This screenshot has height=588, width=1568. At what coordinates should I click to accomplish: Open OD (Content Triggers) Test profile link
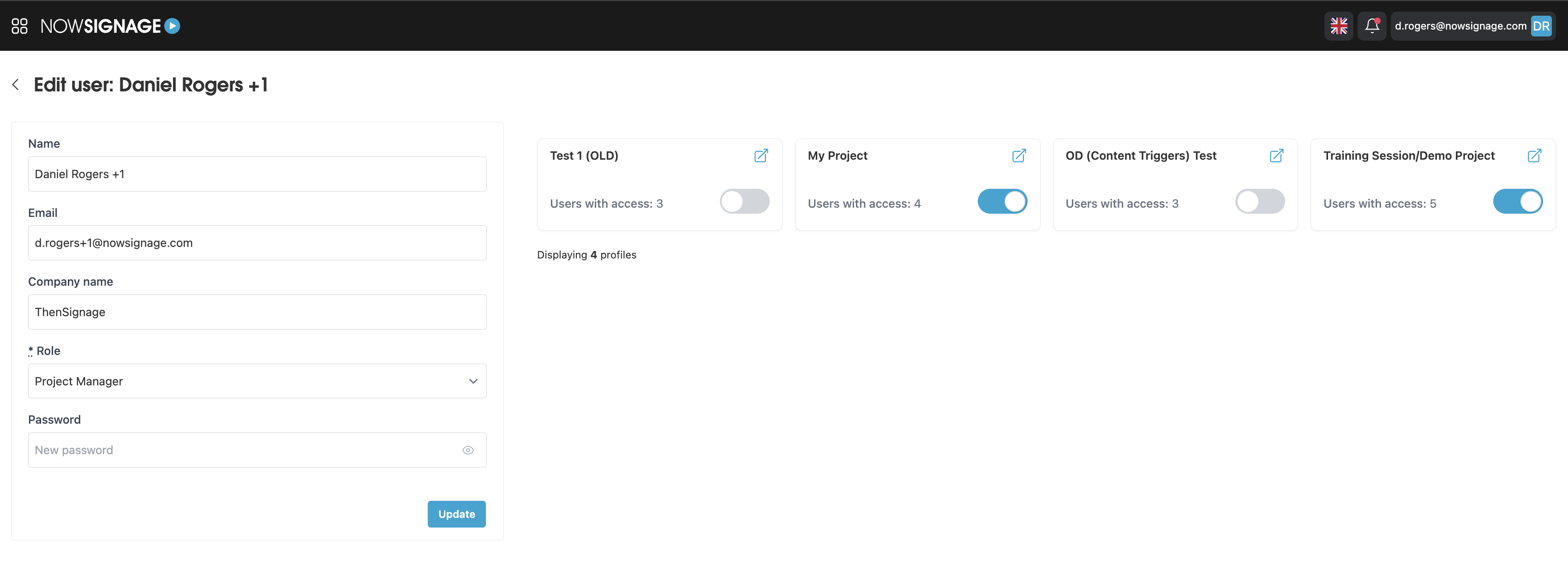click(x=1276, y=156)
